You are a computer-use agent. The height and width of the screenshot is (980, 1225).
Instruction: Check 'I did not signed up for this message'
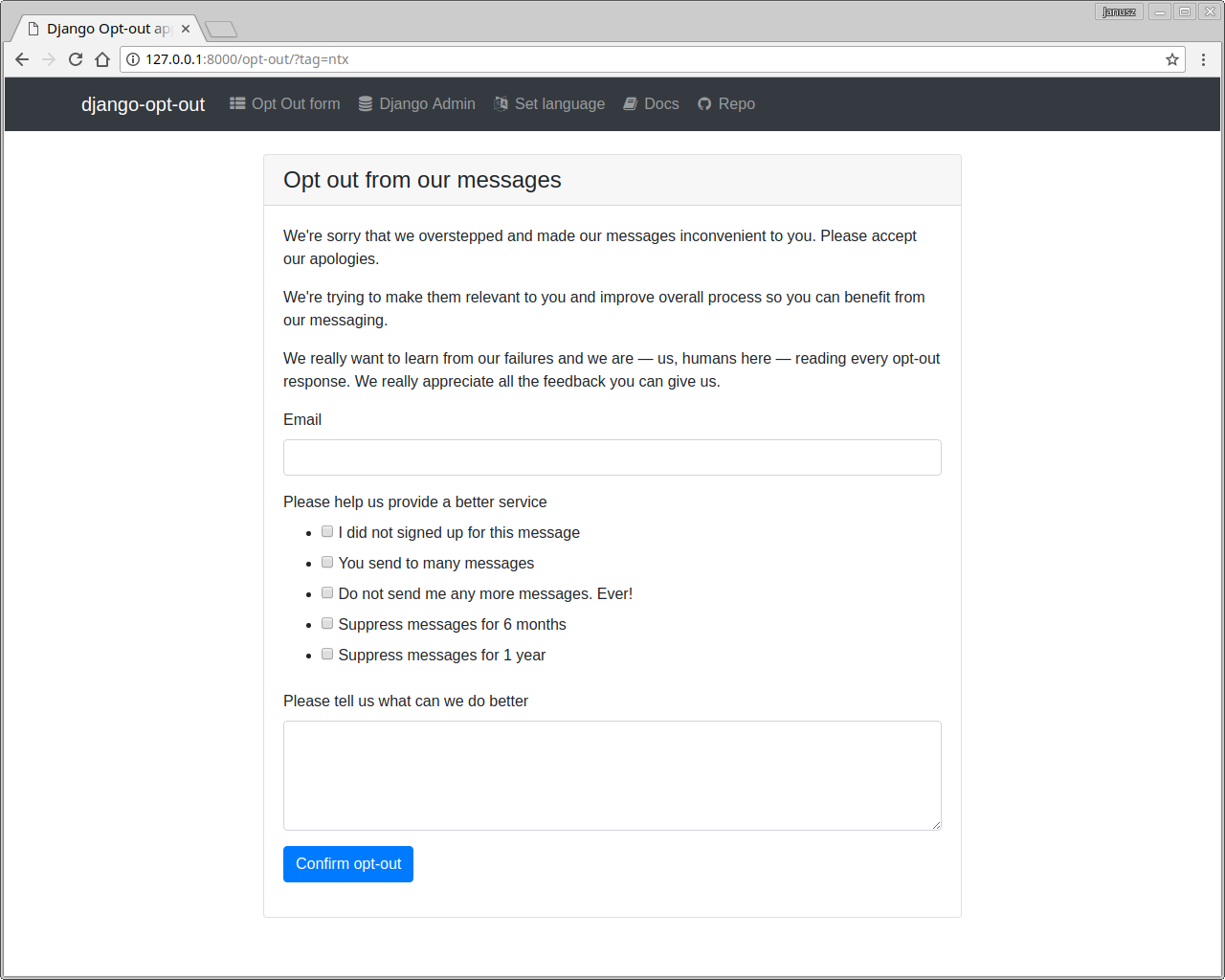tap(327, 530)
